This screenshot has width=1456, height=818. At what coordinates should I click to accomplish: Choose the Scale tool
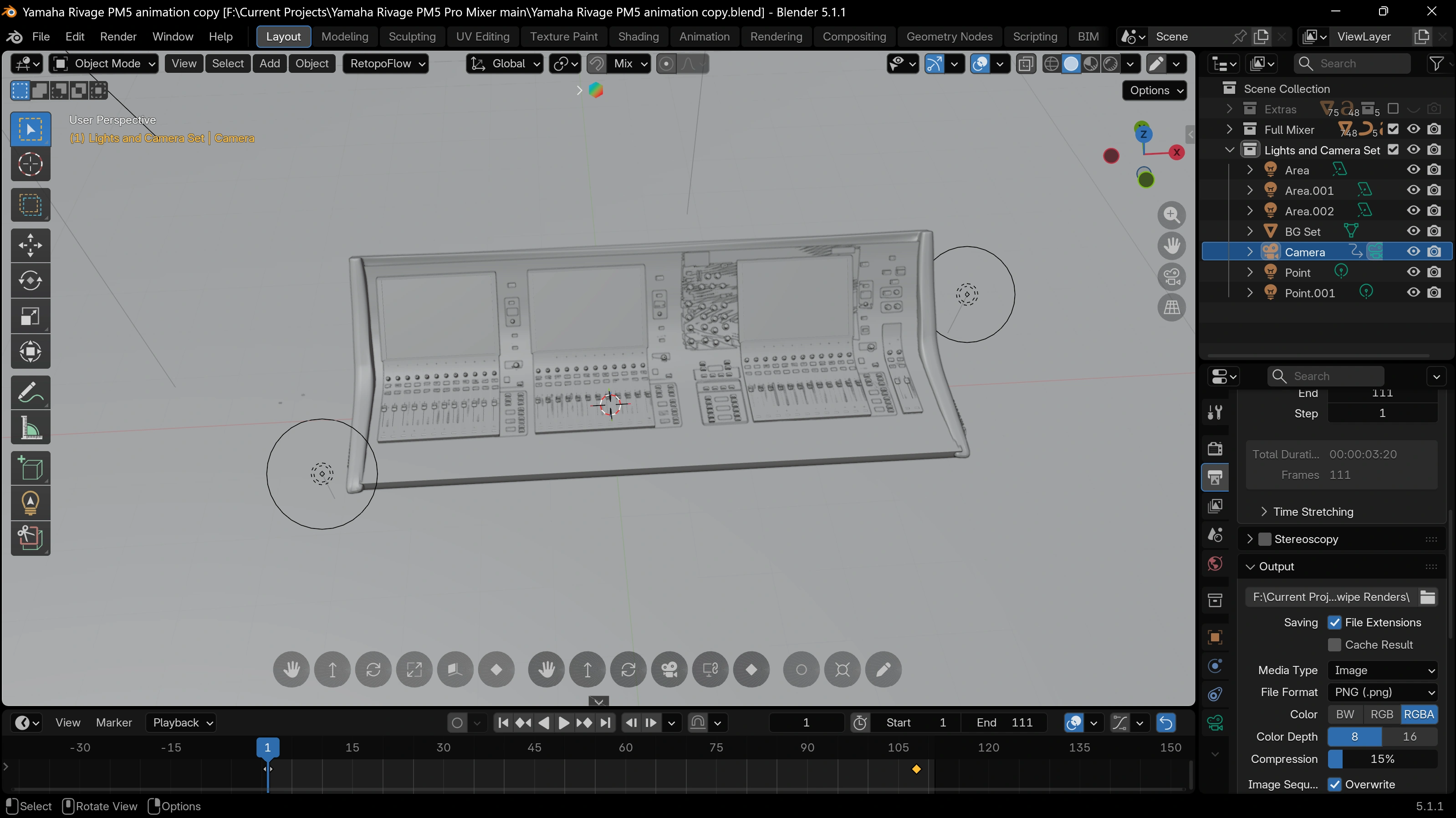pos(31,316)
